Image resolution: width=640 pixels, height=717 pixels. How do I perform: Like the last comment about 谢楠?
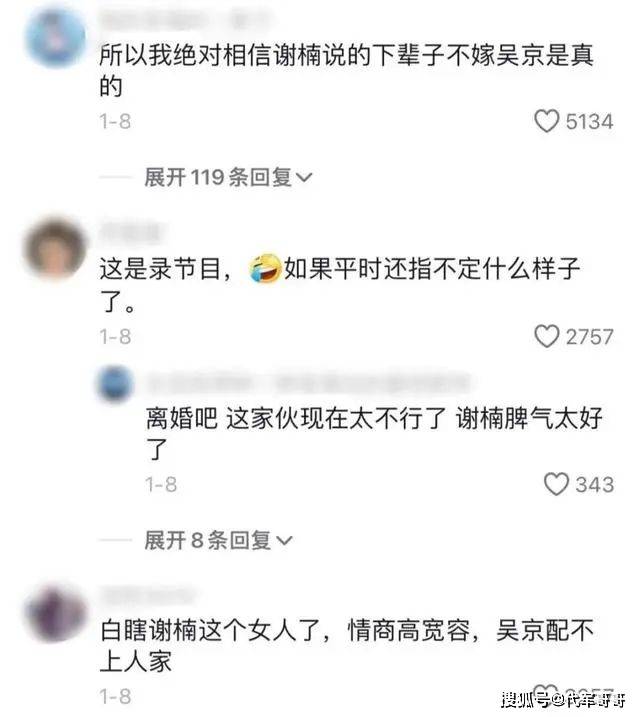(x=546, y=693)
